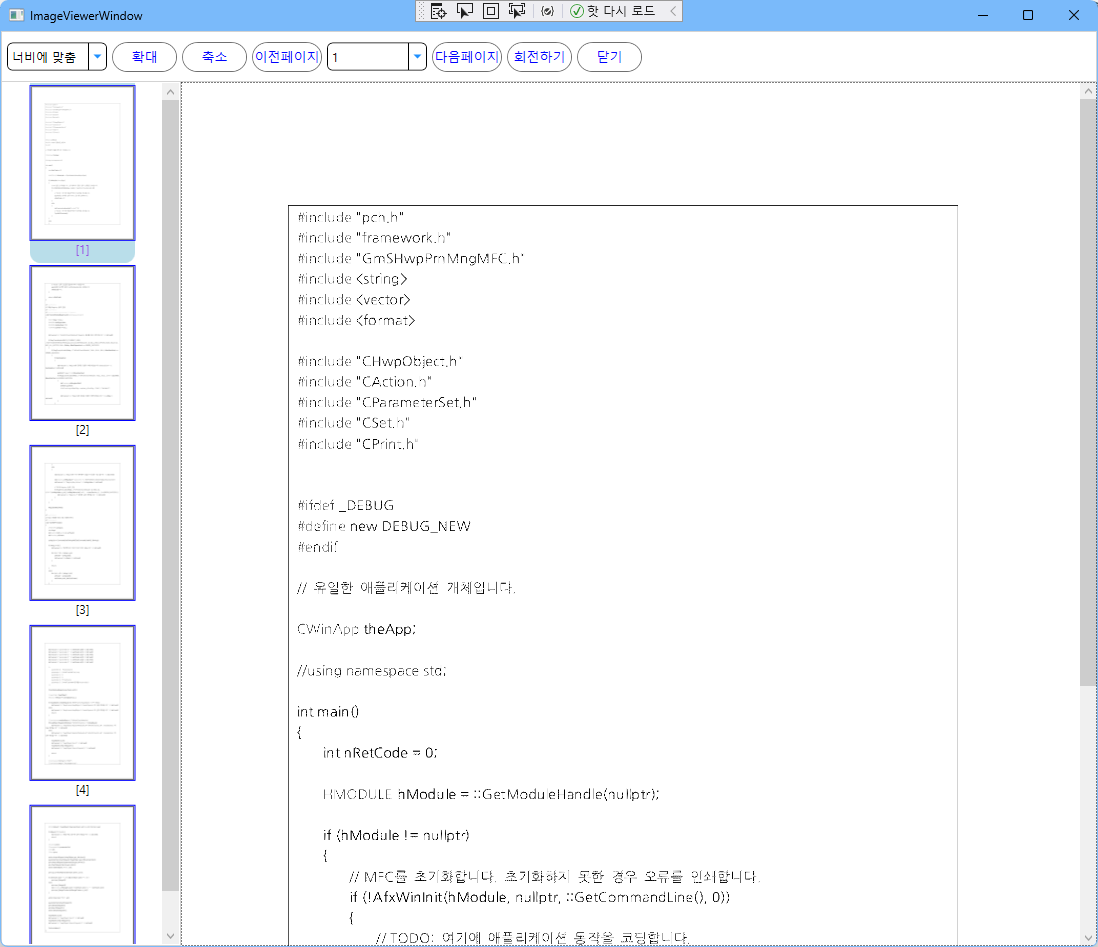Screen dimensions: 1098x947
Task: Select page 4 thumbnail
Action: 82,702
